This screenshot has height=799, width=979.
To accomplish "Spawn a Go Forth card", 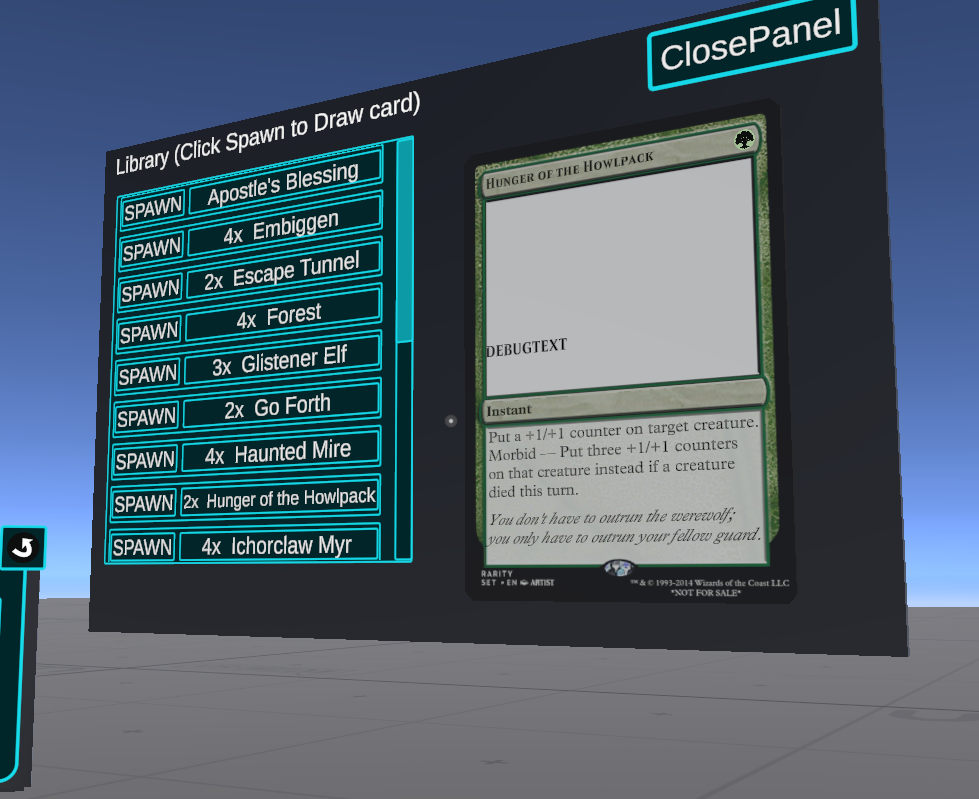I will pyautogui.click(x=147, y=417).
